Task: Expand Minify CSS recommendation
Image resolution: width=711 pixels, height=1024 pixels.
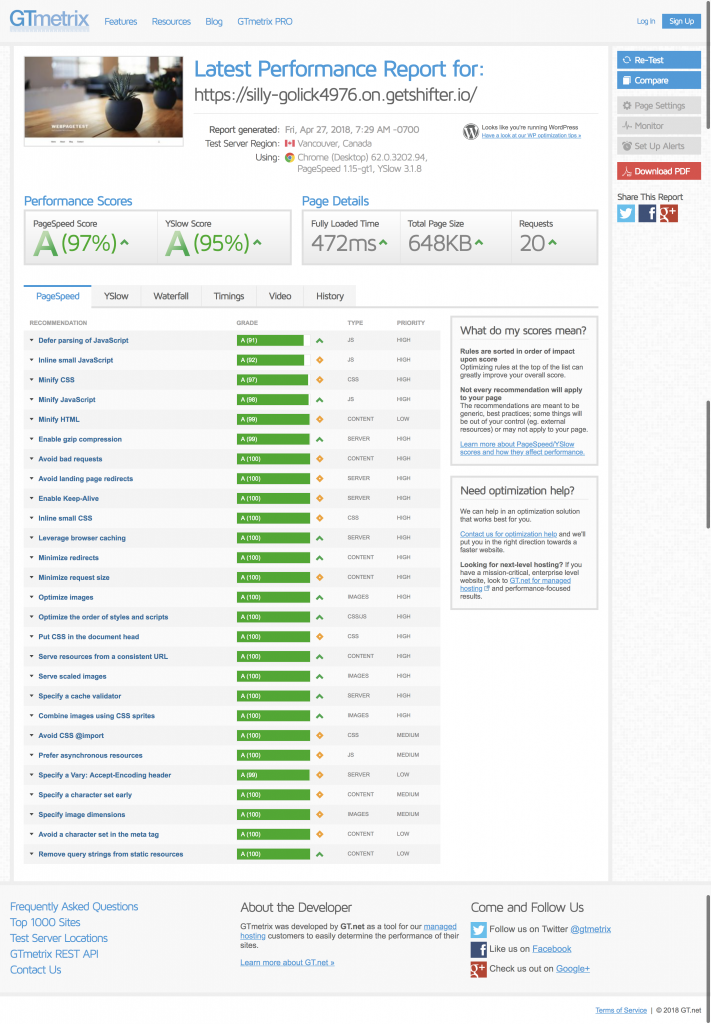Action: tap(56, 379)
